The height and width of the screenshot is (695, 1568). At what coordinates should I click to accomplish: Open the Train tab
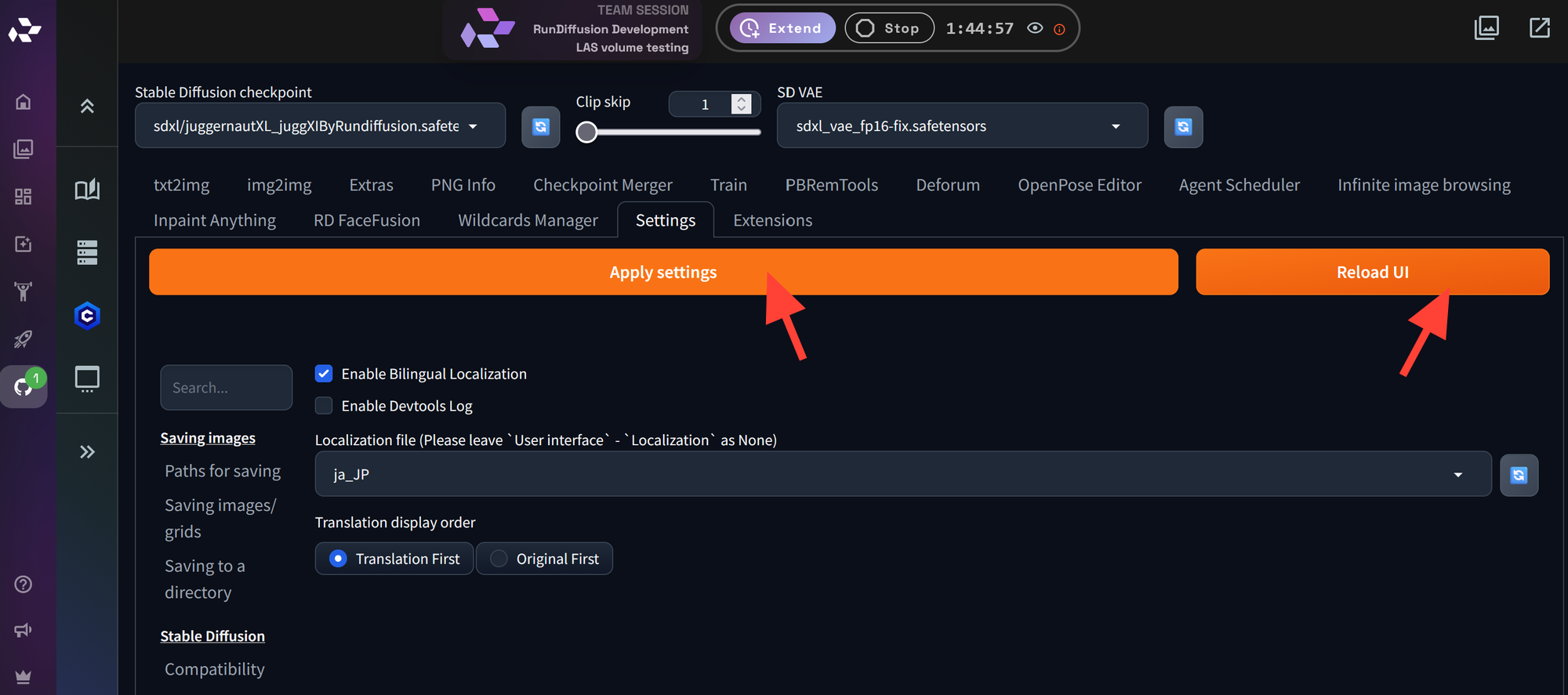728,185
